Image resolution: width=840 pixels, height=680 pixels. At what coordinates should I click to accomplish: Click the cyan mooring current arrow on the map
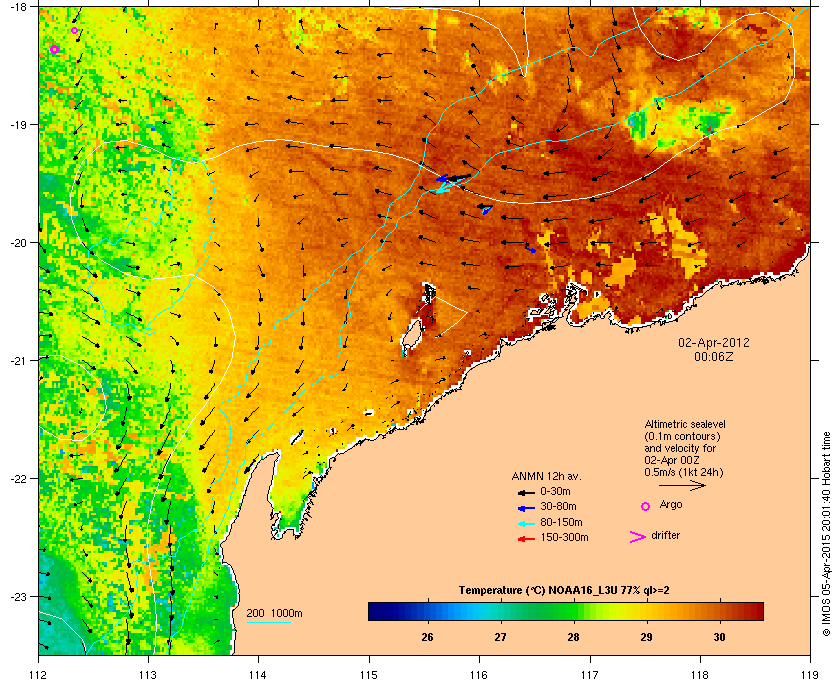coord(446,188)
